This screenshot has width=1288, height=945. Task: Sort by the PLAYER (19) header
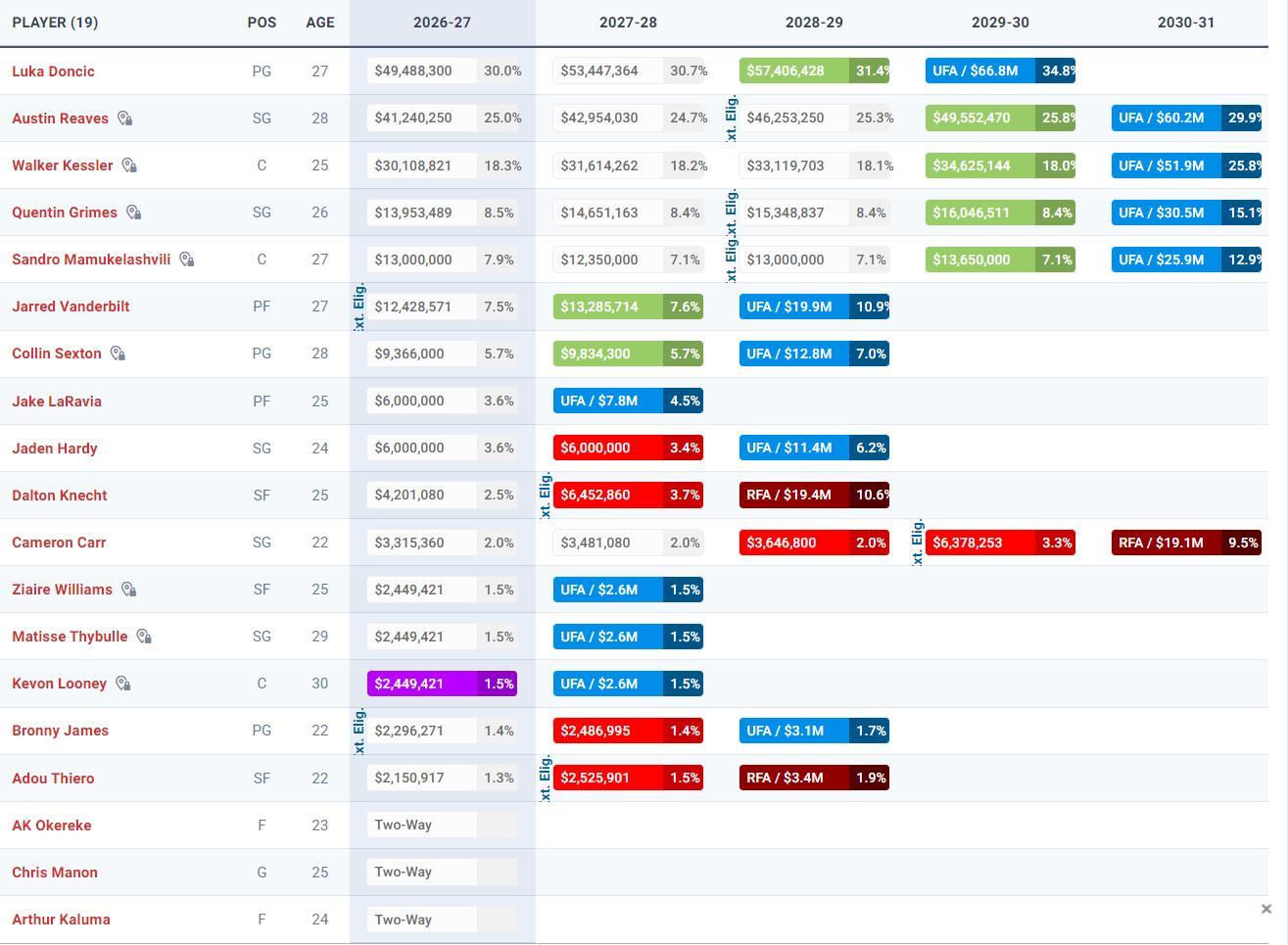click(x=55, y=23)
